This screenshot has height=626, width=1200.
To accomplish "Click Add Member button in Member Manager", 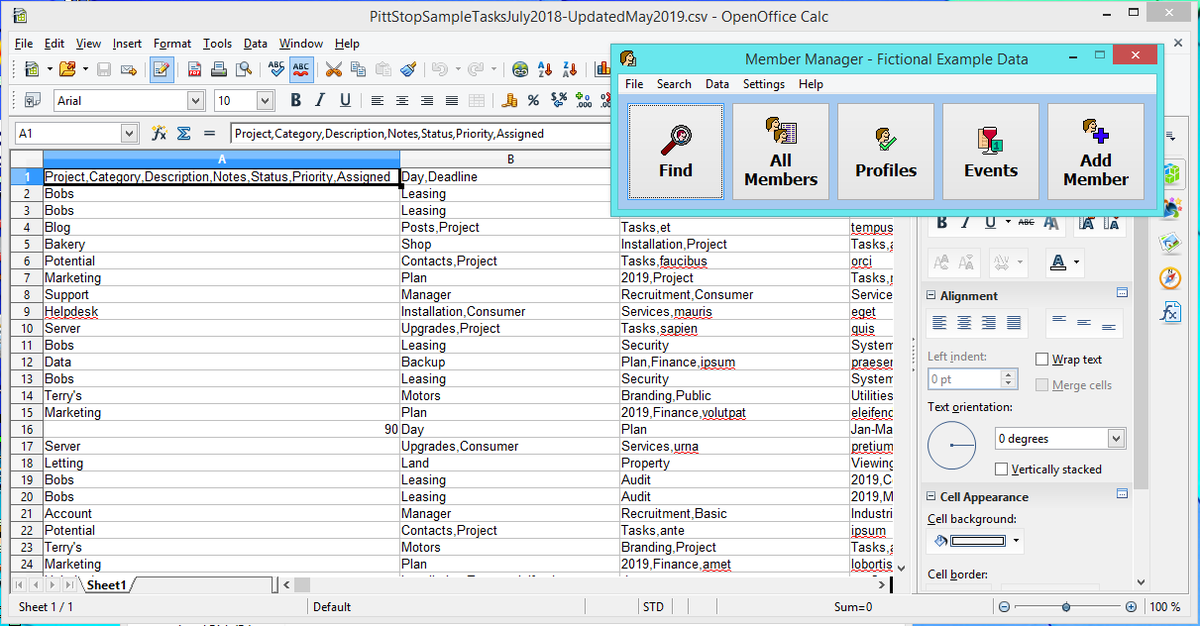I will point(1096,151).
